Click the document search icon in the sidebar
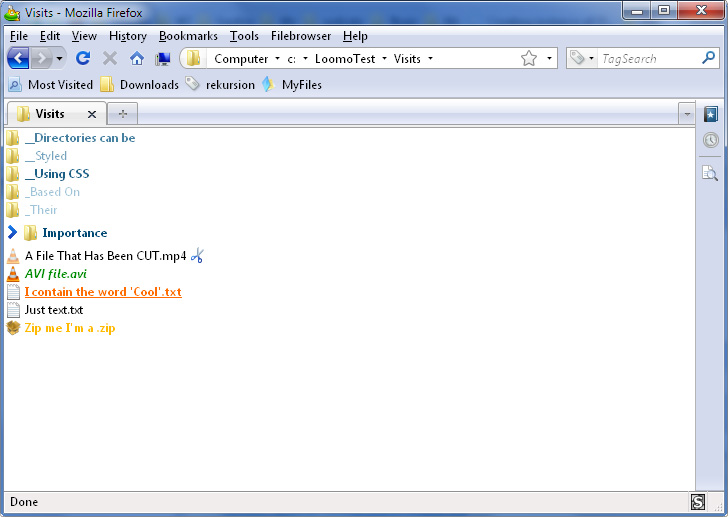 pyautogui.click(x=710, y=173)
